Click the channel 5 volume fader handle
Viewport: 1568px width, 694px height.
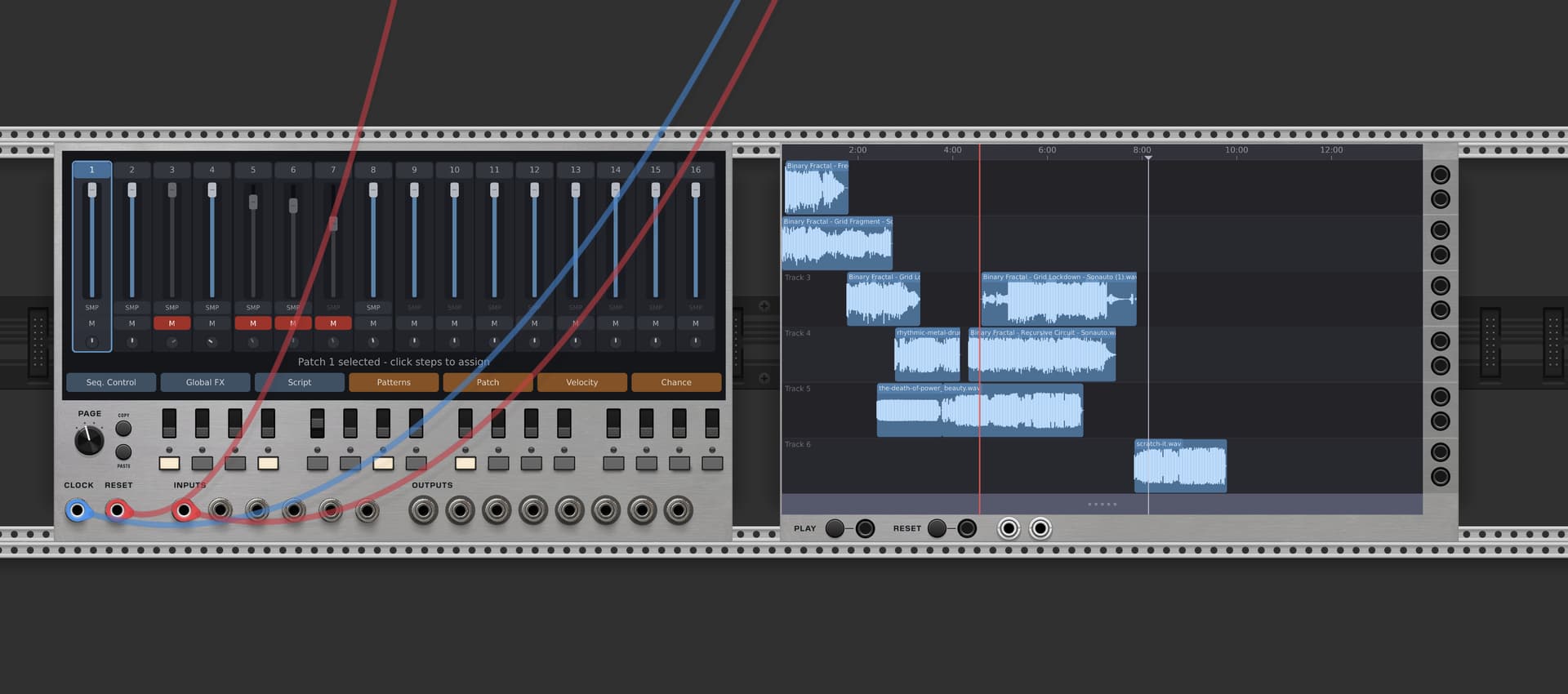coord(253,202)
